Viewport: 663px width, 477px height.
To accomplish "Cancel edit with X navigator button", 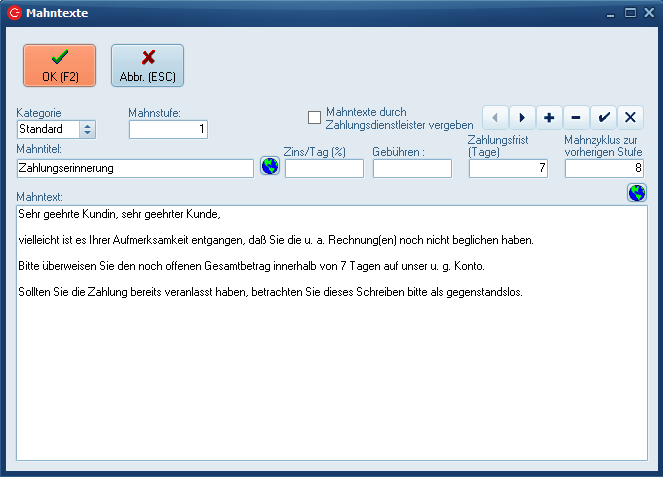I will (630, 117).
